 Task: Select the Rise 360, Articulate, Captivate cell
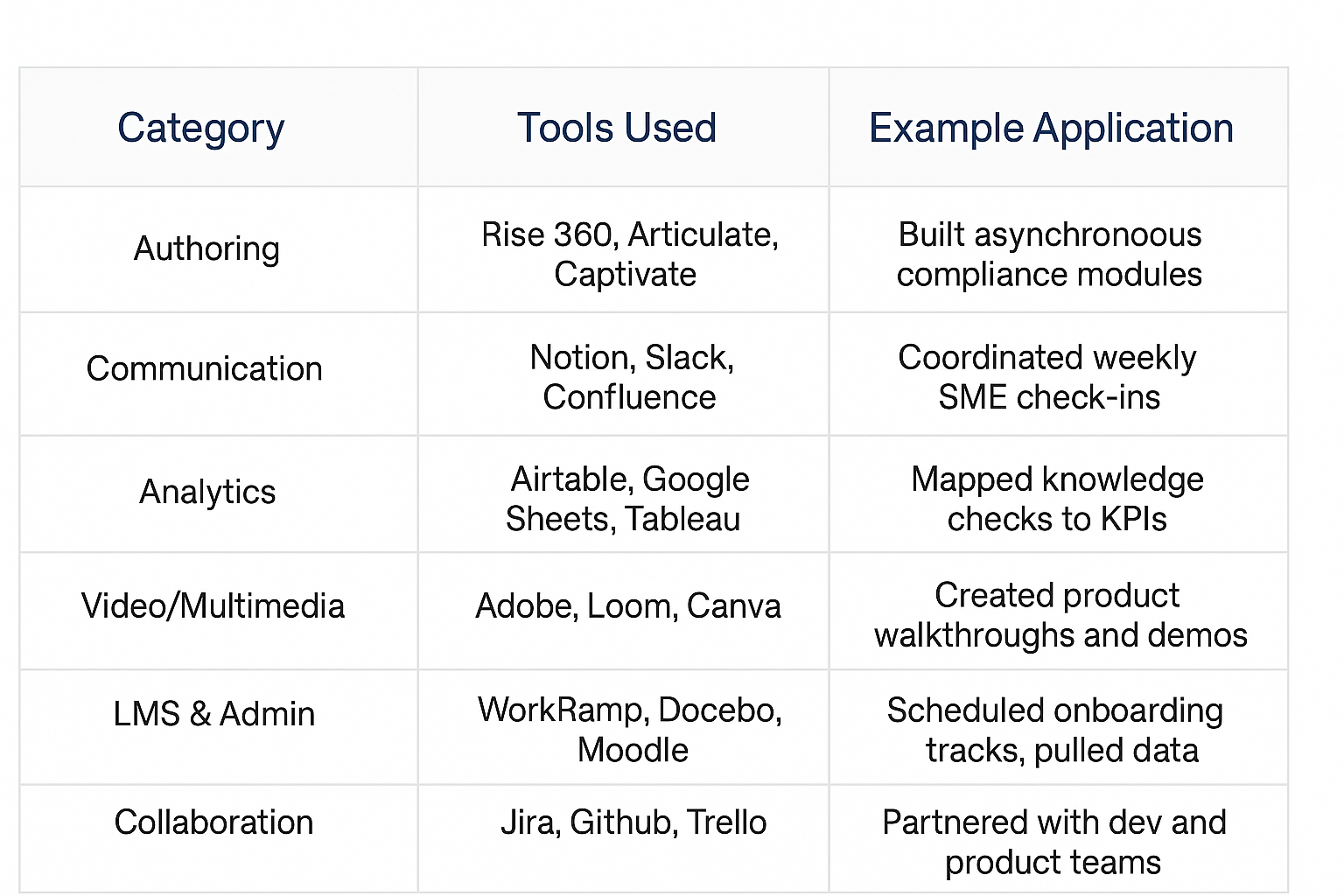pyautogui.click(x=623, y=249)
